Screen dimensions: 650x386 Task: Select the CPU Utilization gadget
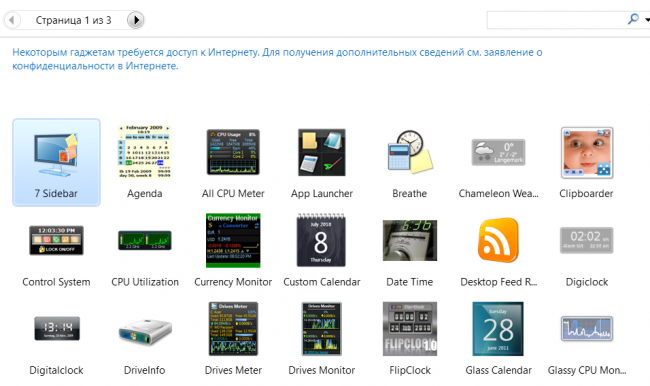145,250
